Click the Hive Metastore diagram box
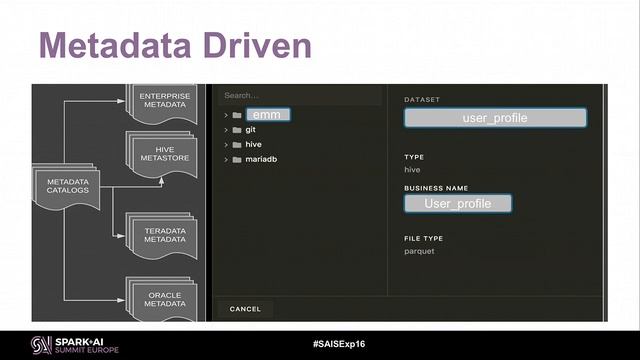 [x=163, y=155]
